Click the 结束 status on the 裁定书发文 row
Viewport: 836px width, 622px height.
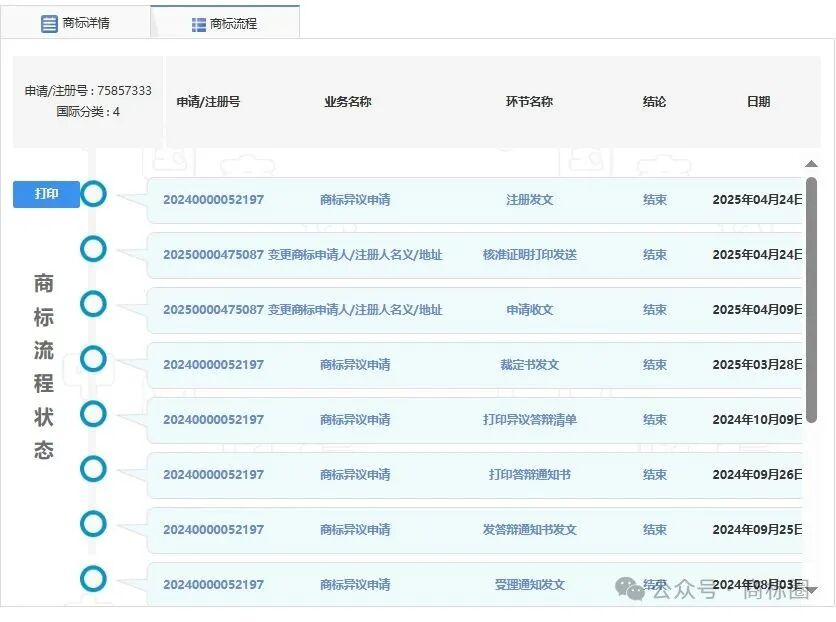(654, 364)
